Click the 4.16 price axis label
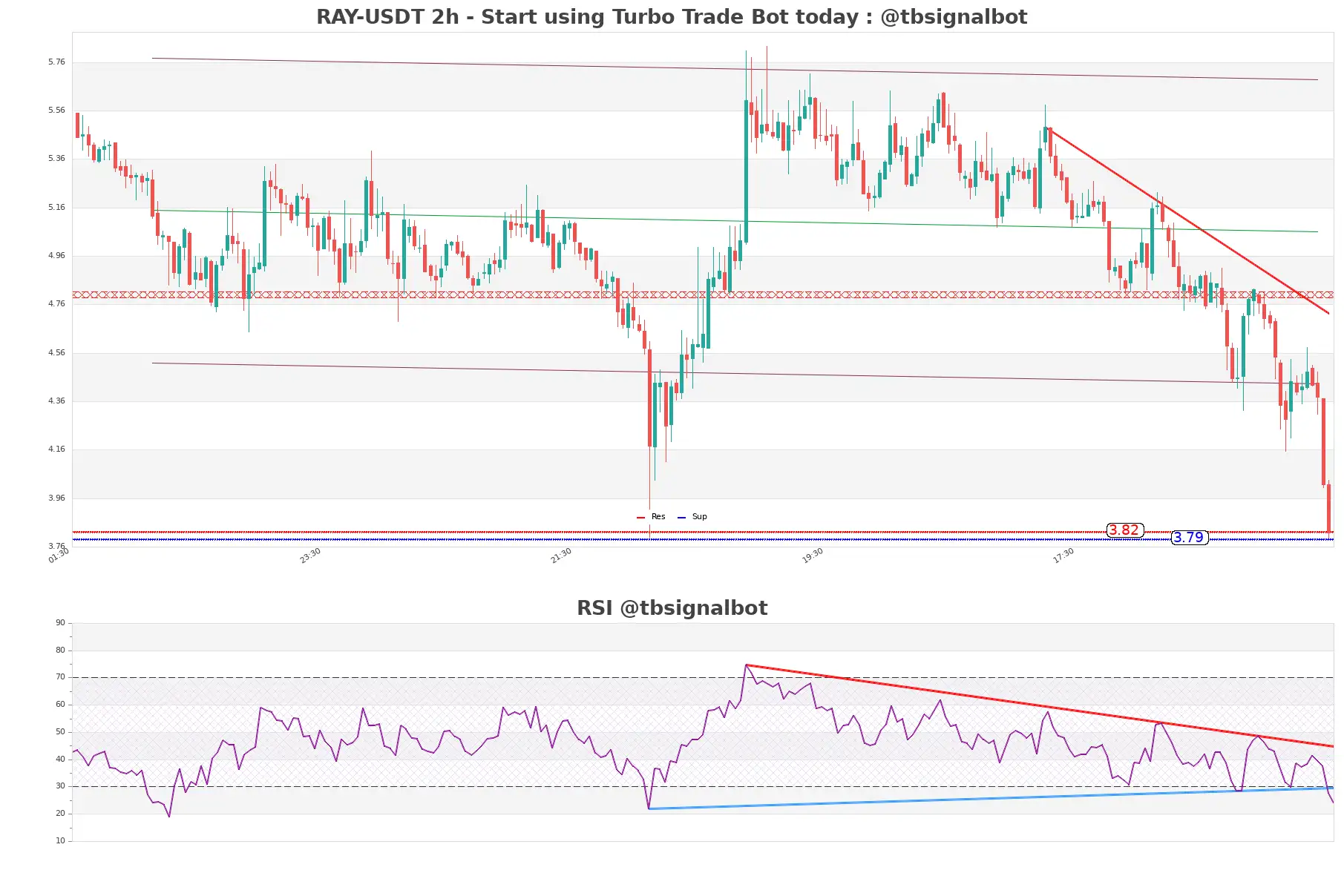 (x=56, y=449)
